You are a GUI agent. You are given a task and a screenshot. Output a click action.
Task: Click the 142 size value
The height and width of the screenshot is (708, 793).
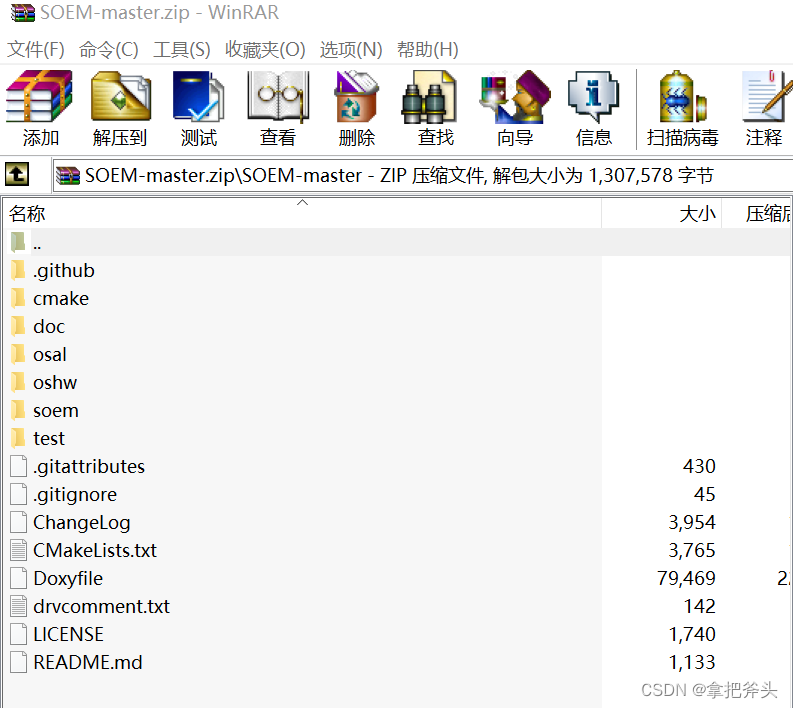pyautogui.click(x=699, y=606)
